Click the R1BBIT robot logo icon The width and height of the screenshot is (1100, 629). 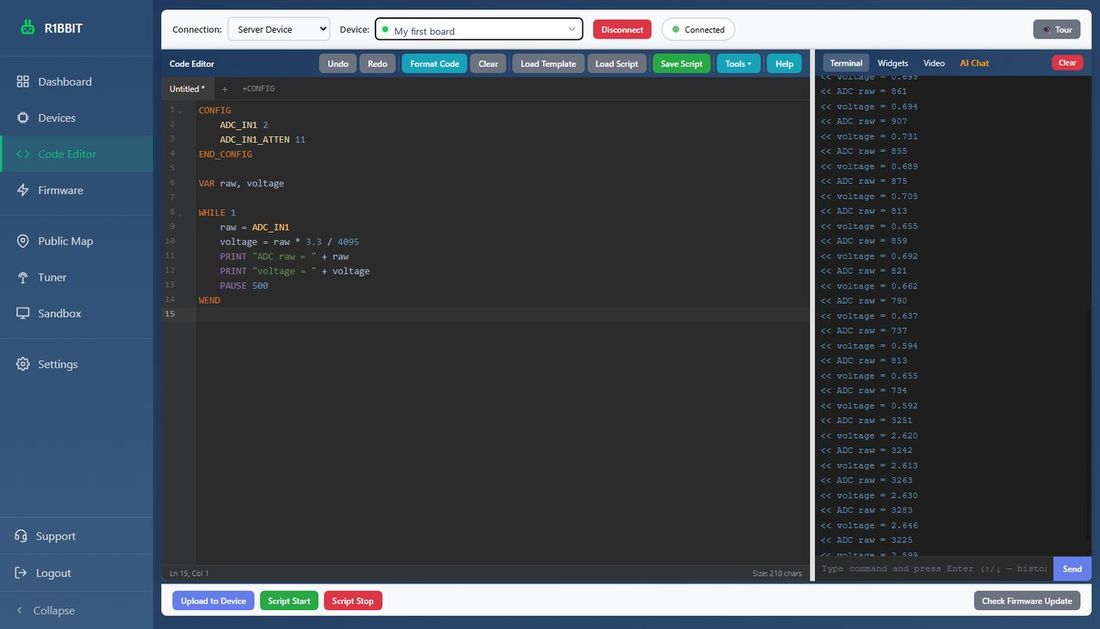click(27, 27)
